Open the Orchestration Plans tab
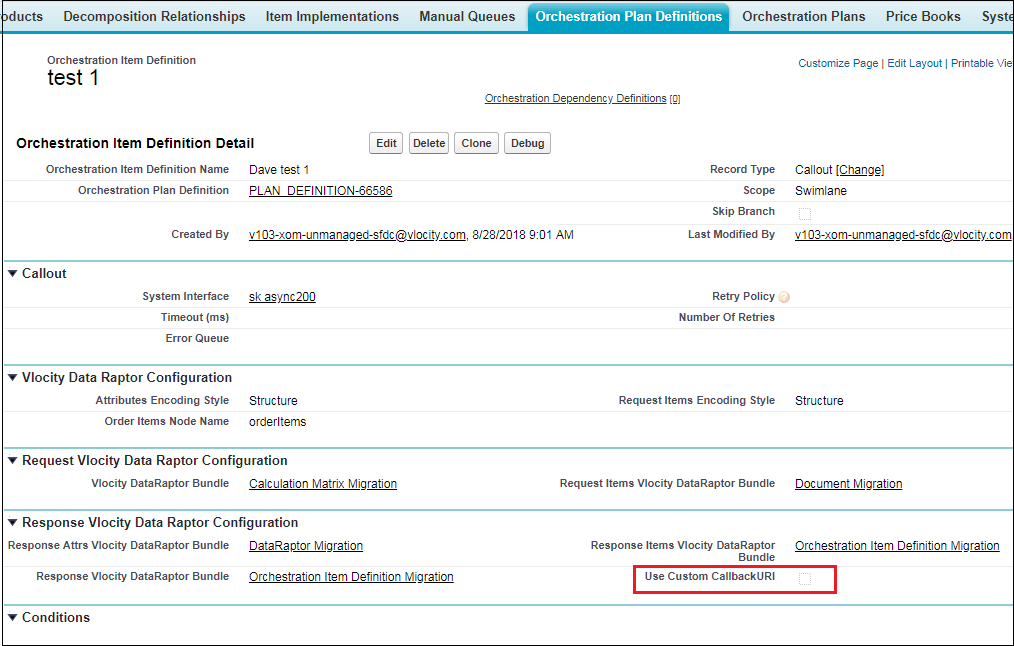The height and width of the screenshot is (646, 1014). pyautogui.click(x=803, y=17)
